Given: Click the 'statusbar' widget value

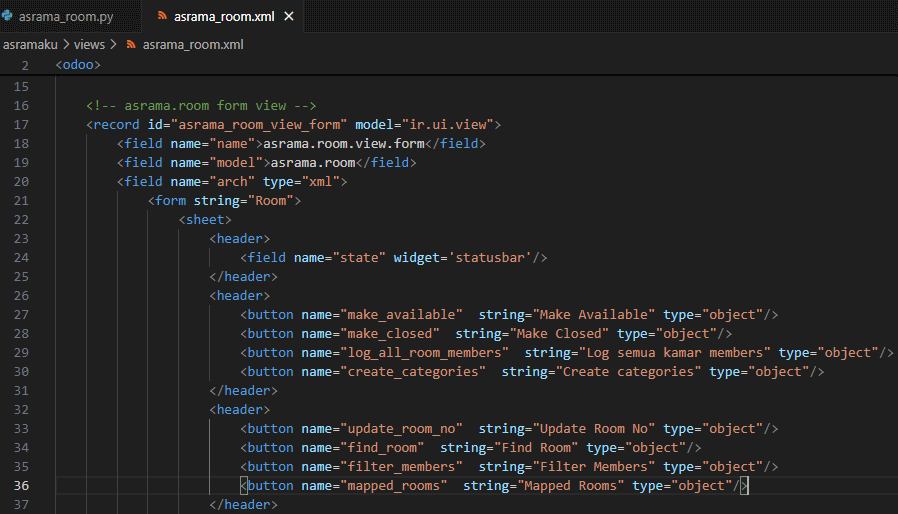Looking at the screenshot, I should [x=490, y=257].
